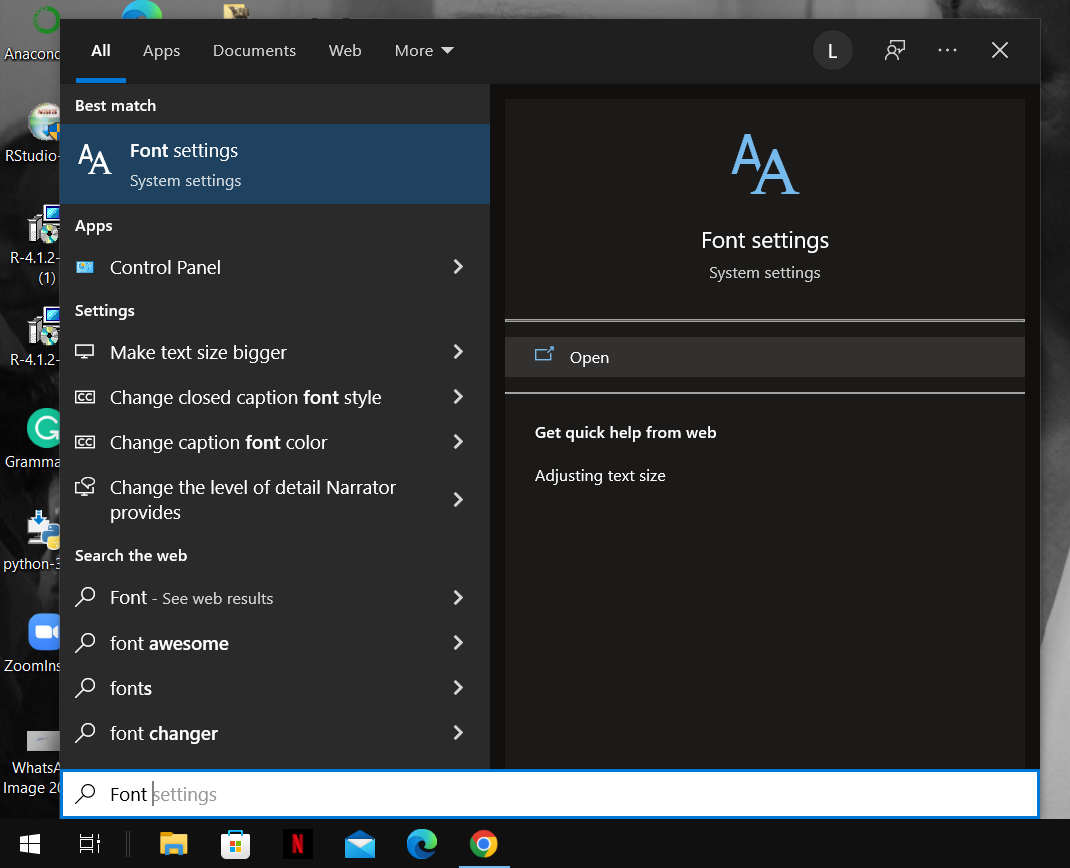Expand the More filters dropdown
This screenshot has height=868, width=1070.
(423, 50)
